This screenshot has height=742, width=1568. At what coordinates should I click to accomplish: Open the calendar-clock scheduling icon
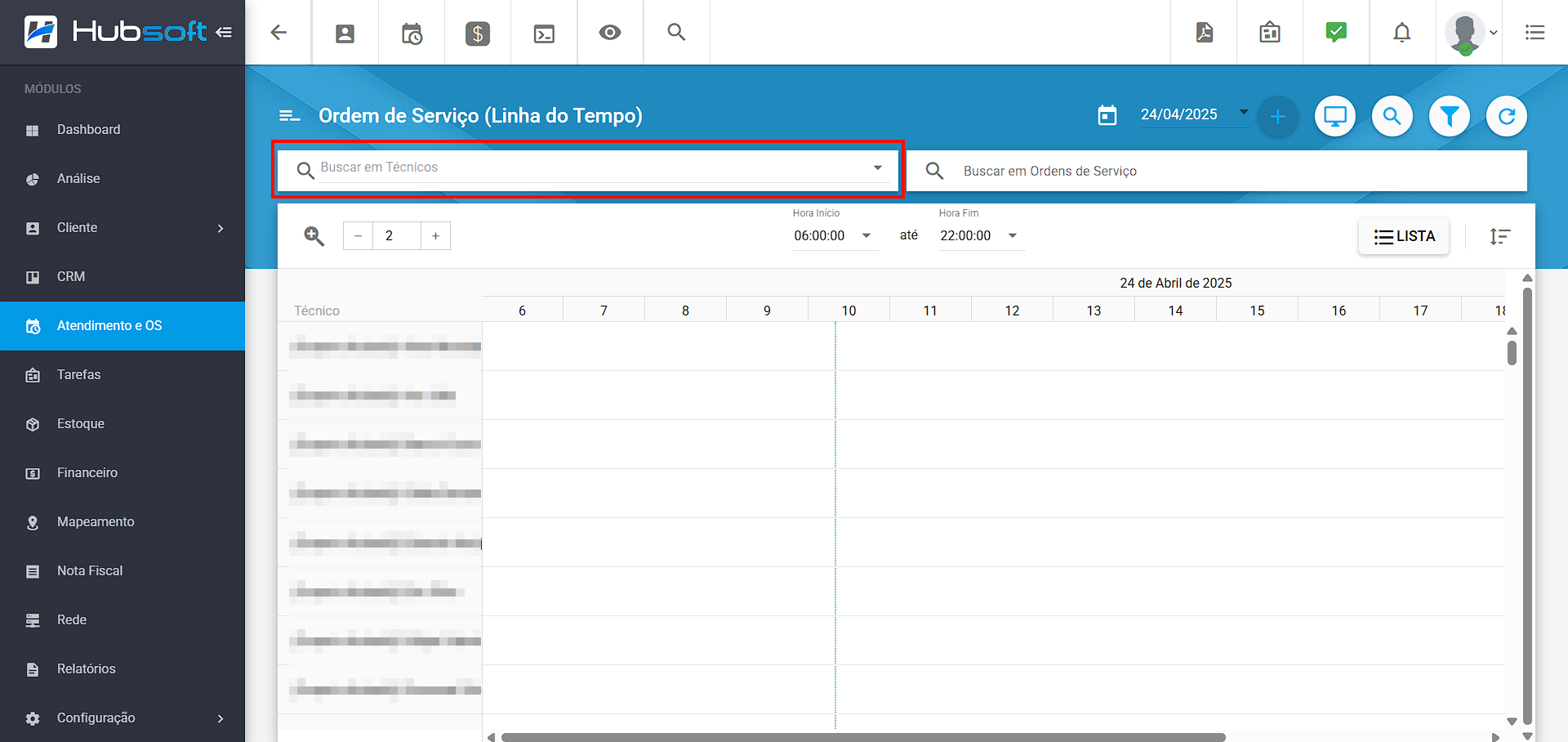[x=412, y=34]
